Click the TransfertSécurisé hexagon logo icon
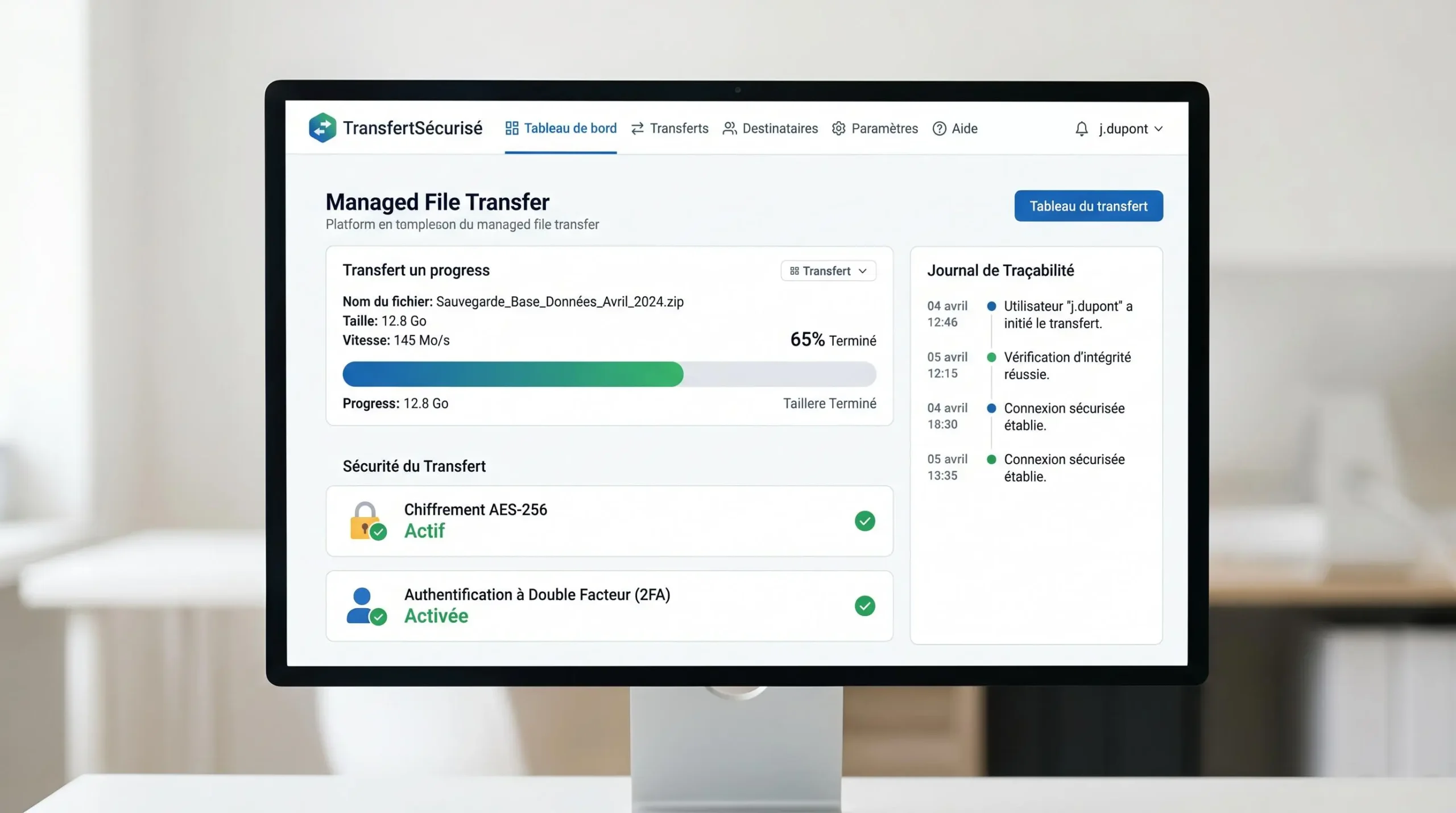The width and height of the screenshot is (1456, 813). coord(322,127)
